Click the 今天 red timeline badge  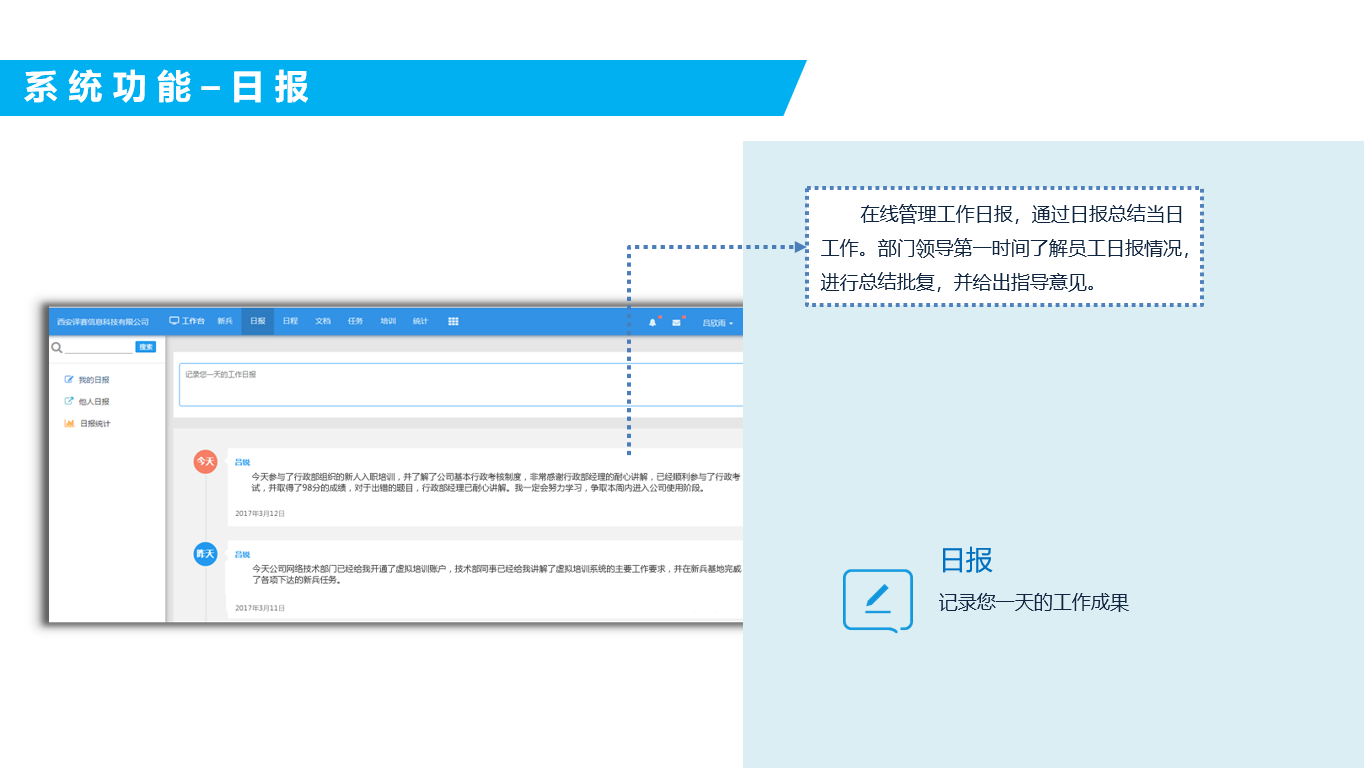pyautogui.click(x=205, y=461)
